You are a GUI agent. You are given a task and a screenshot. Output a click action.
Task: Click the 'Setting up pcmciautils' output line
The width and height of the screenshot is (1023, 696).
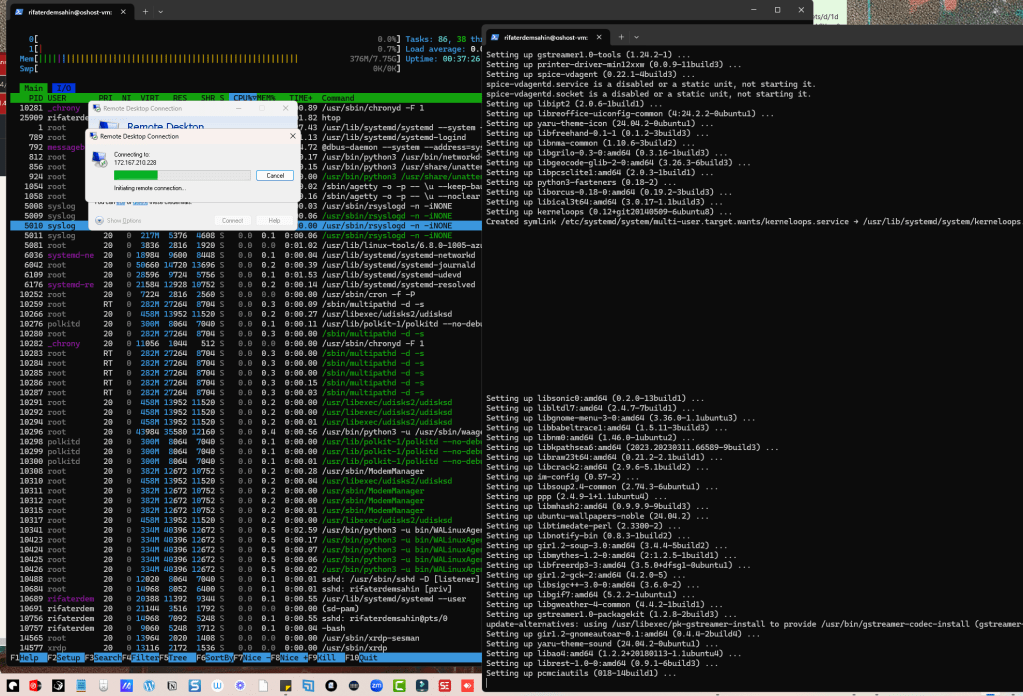coord(581,673)
